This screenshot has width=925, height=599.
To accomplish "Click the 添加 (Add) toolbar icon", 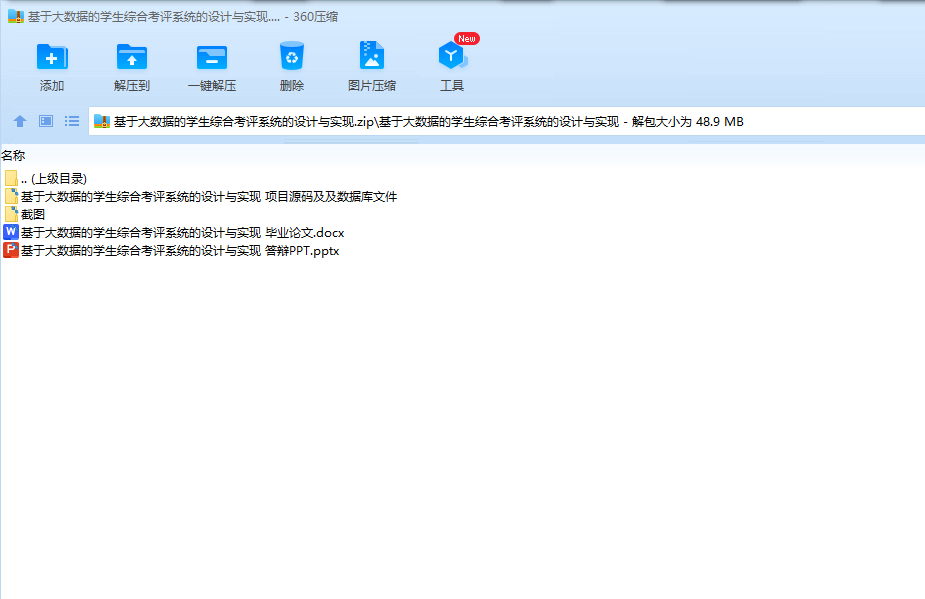I will (x=52, y=57).
